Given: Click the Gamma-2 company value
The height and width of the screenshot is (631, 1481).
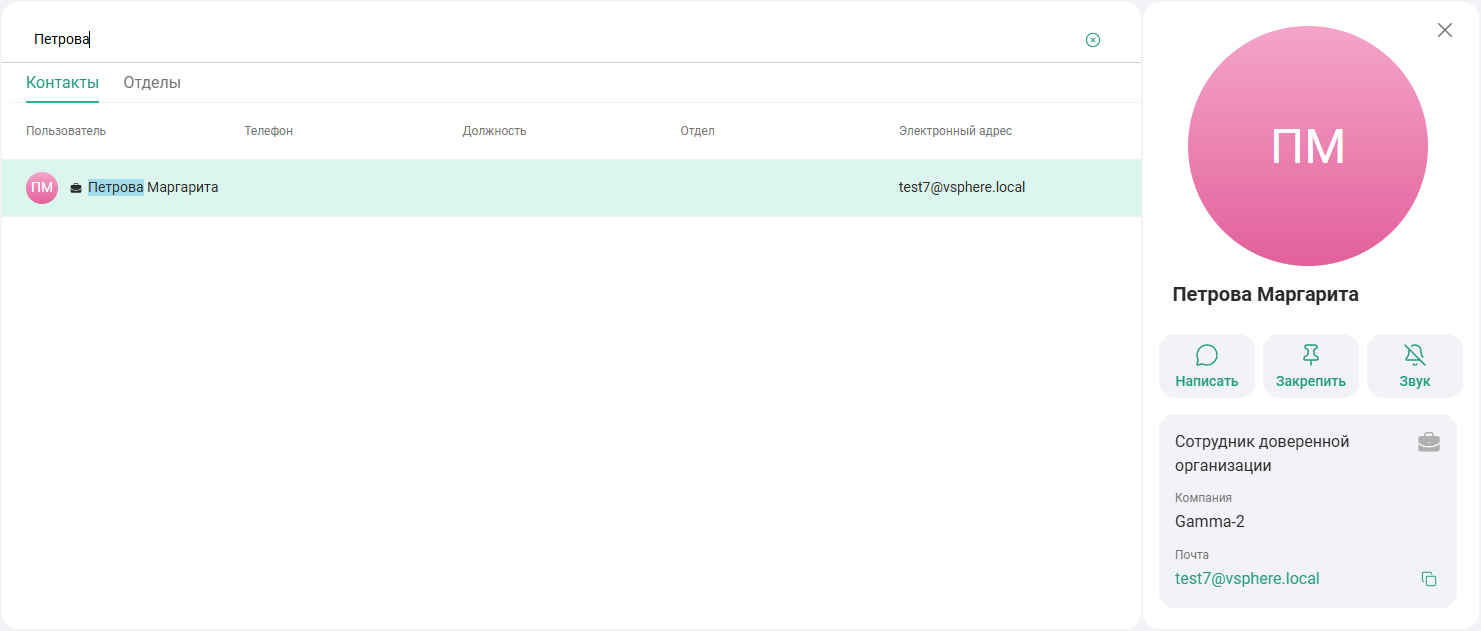Looking at the screenshot, I should click(1210, 521).
